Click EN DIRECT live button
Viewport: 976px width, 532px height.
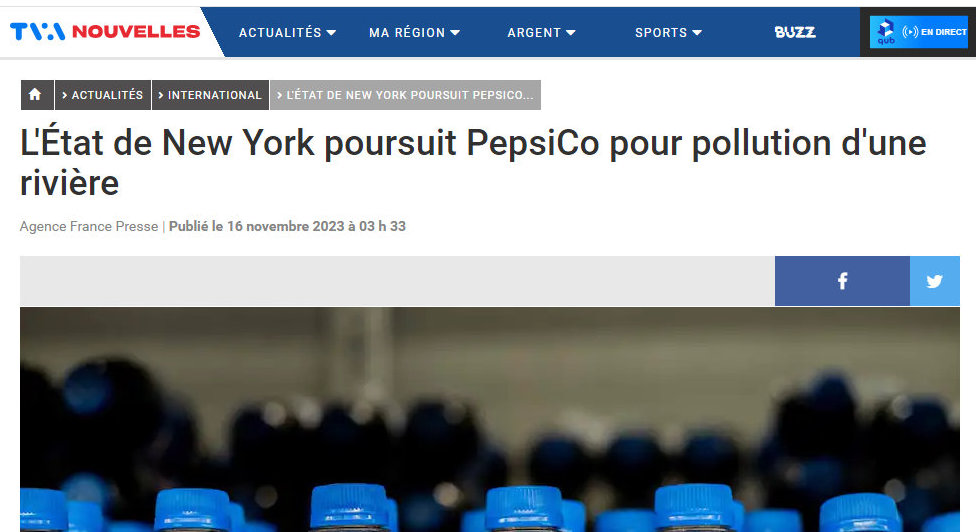tap(919, 32)
